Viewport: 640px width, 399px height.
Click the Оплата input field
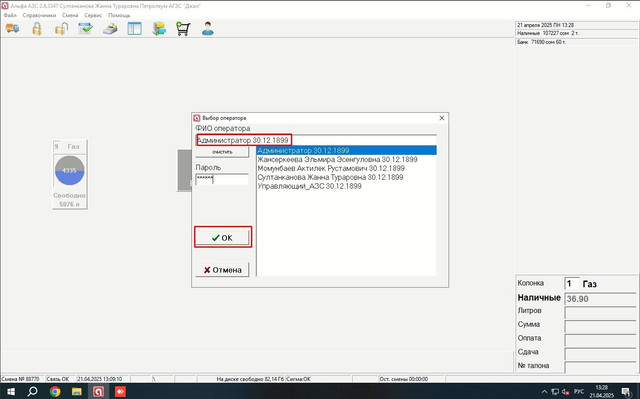click(x=600, y=340)
